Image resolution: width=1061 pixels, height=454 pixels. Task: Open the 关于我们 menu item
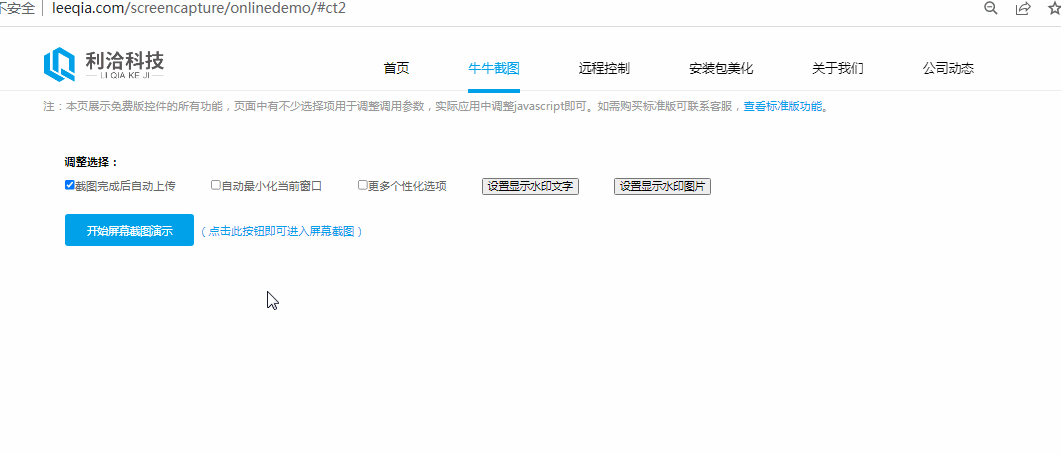click(838, 69)
